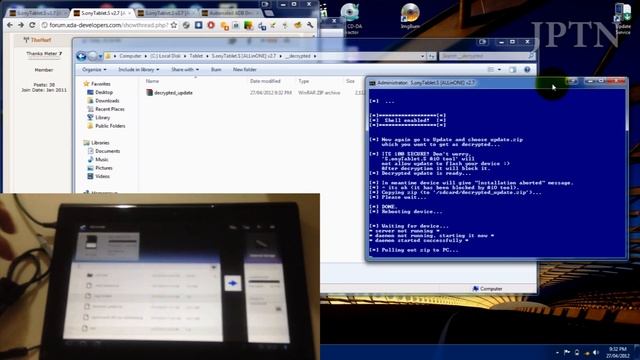
Task: Open Chrome's wrench settings menu
Action: (x=310, y=25)
